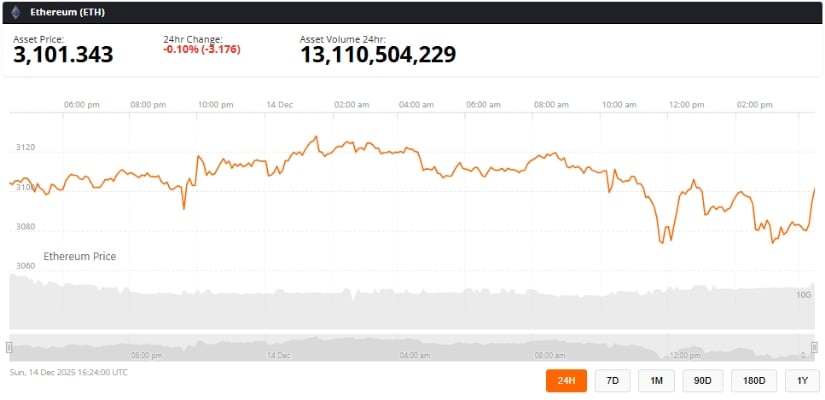Show the 1M price history
The height and width of the screenshot is (400, 825).
tap(656, 381)
